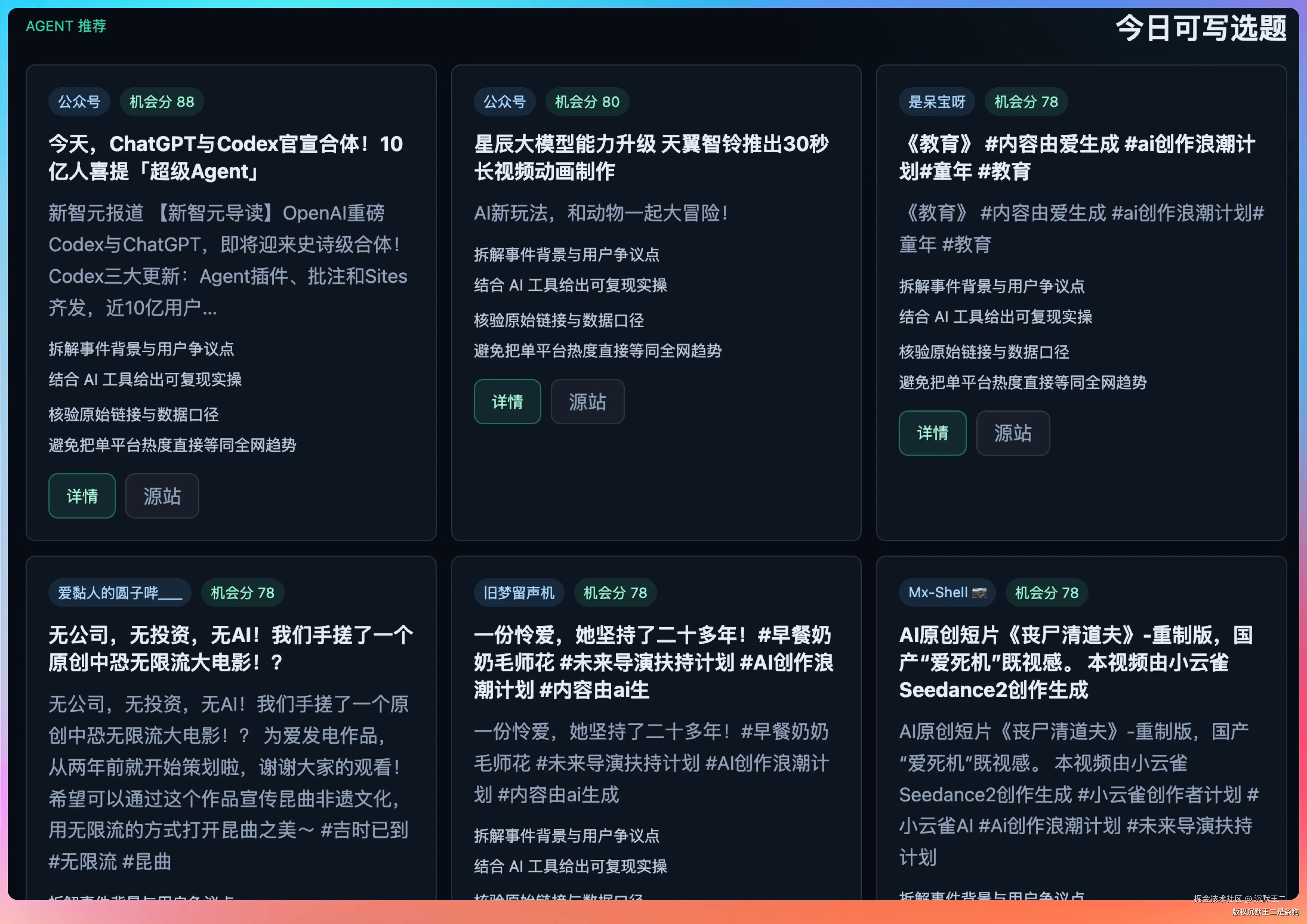Click 避免把单平台热度直接等同全网趋势 in ChatGPT card
The height and width of the screenshot is (924, 1307).
tap(172, 445)
